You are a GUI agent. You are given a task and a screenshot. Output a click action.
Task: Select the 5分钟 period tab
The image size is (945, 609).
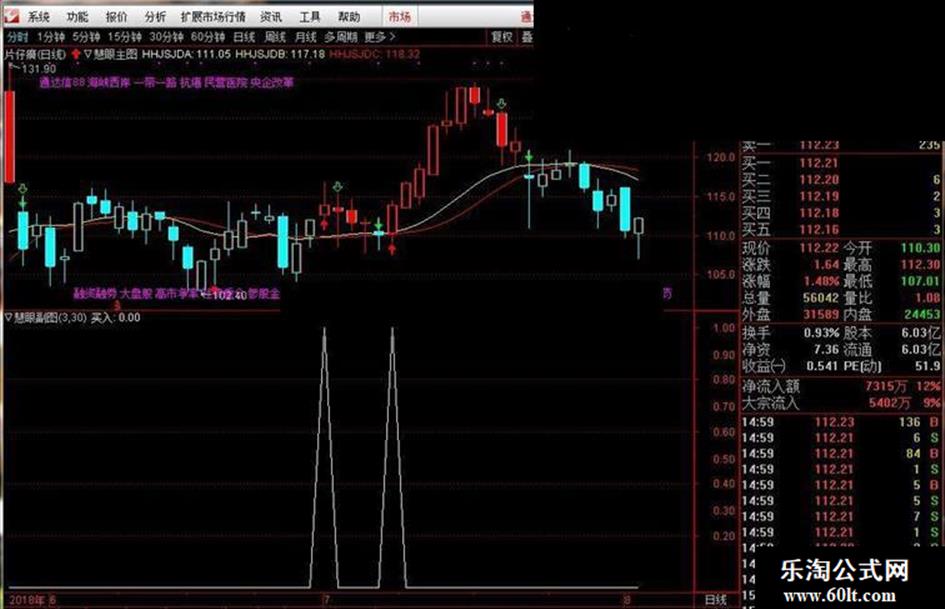click(x=86, y=37)
